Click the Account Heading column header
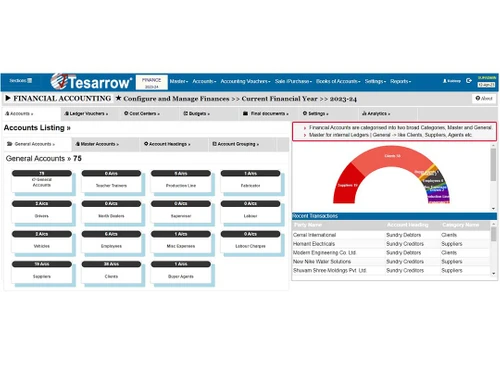Viewport: 500px width, 375px height. 407,225
